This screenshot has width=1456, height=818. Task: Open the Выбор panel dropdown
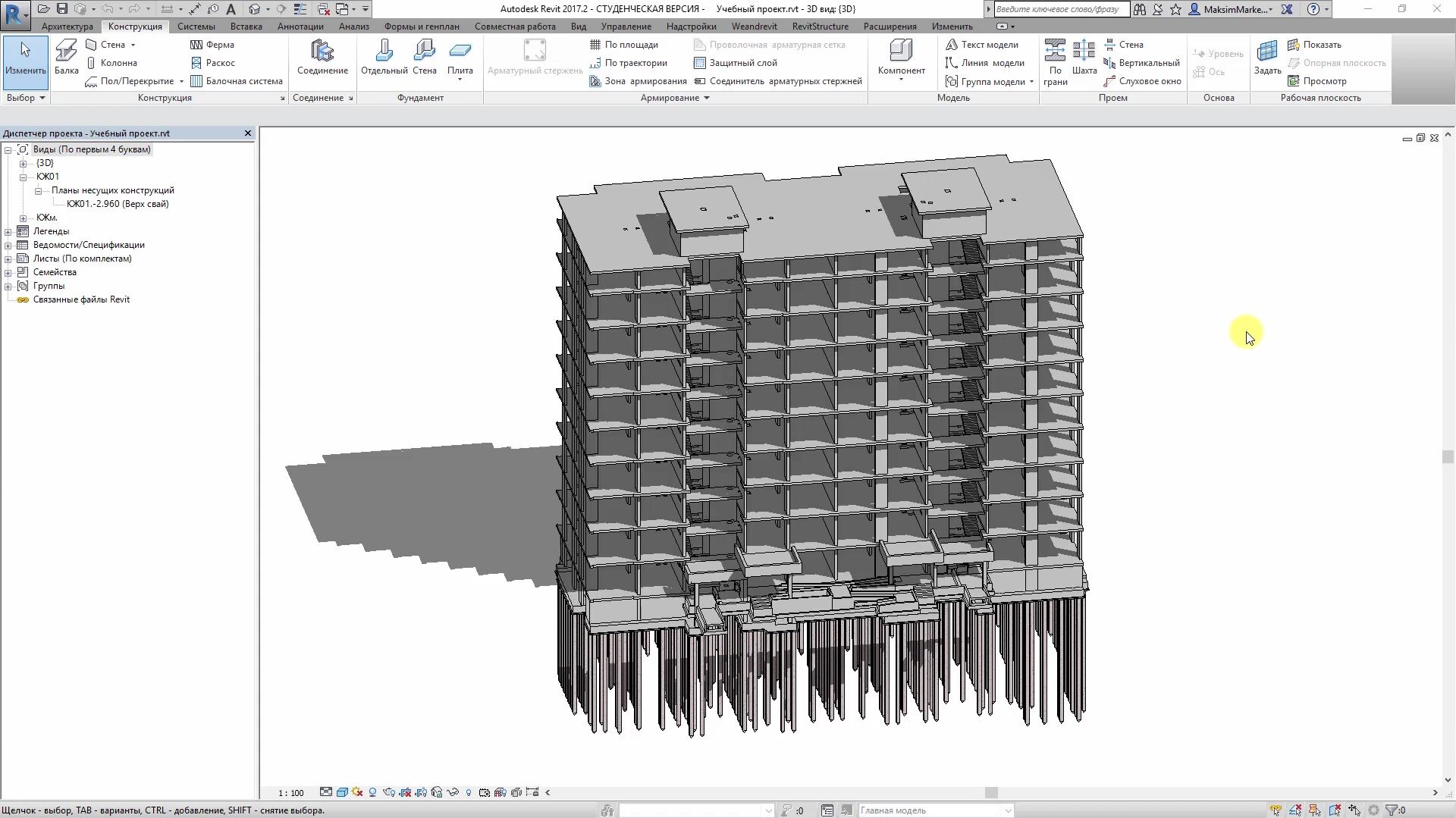click(x=26, y=98)
